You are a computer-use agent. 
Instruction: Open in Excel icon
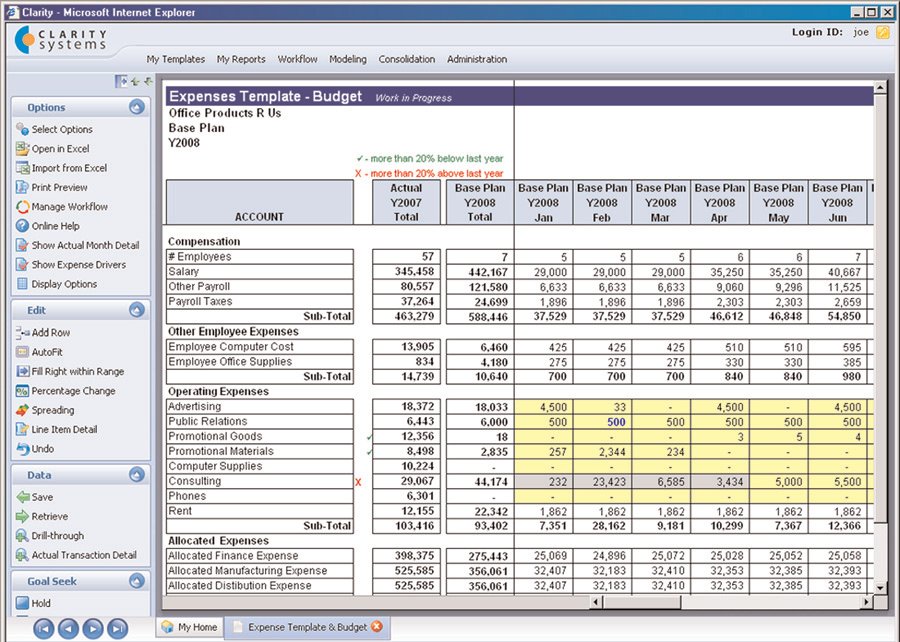click(x=22, y=149)
